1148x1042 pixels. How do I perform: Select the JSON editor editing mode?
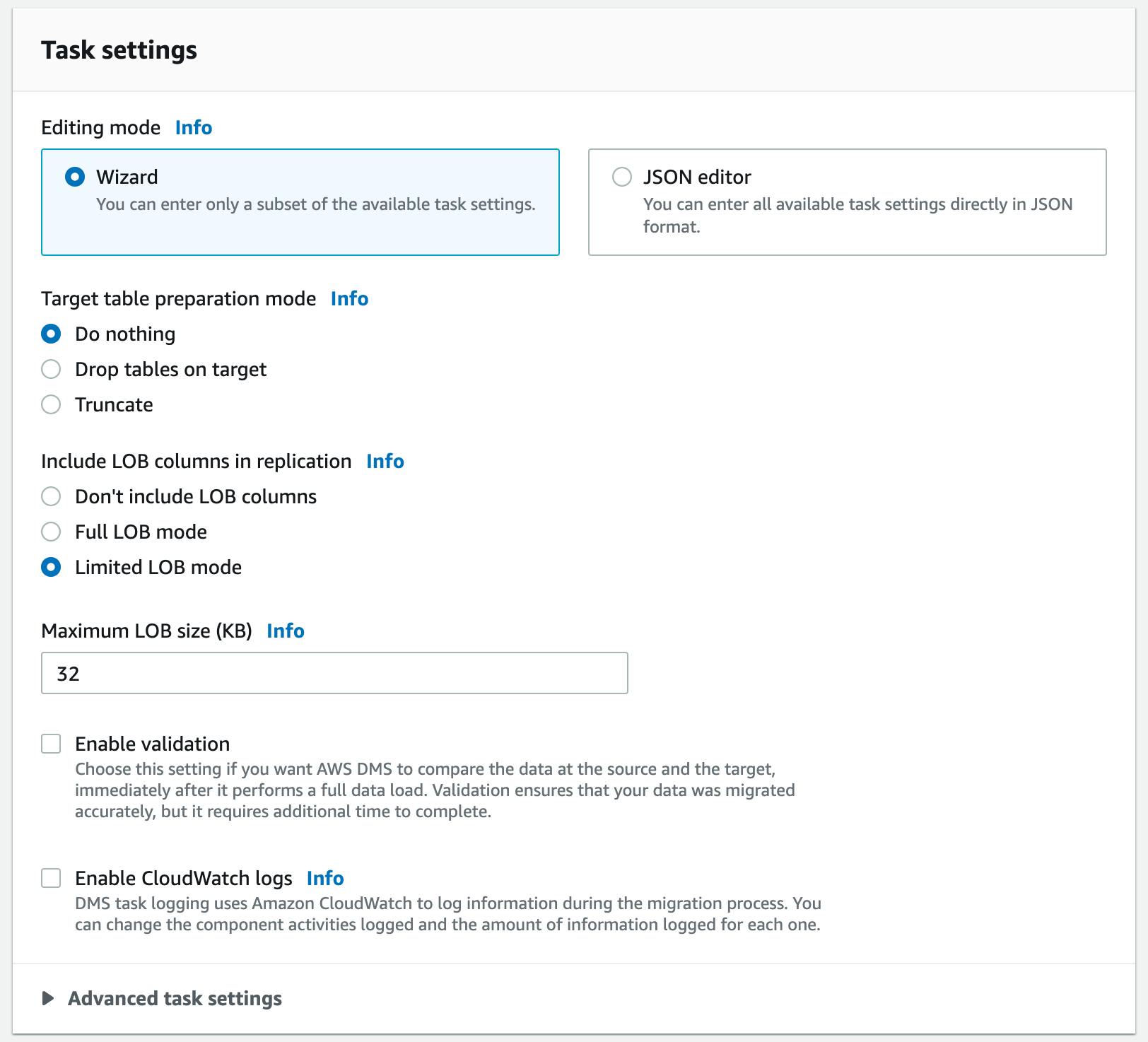pyautogui.click(x=622, y=177)
